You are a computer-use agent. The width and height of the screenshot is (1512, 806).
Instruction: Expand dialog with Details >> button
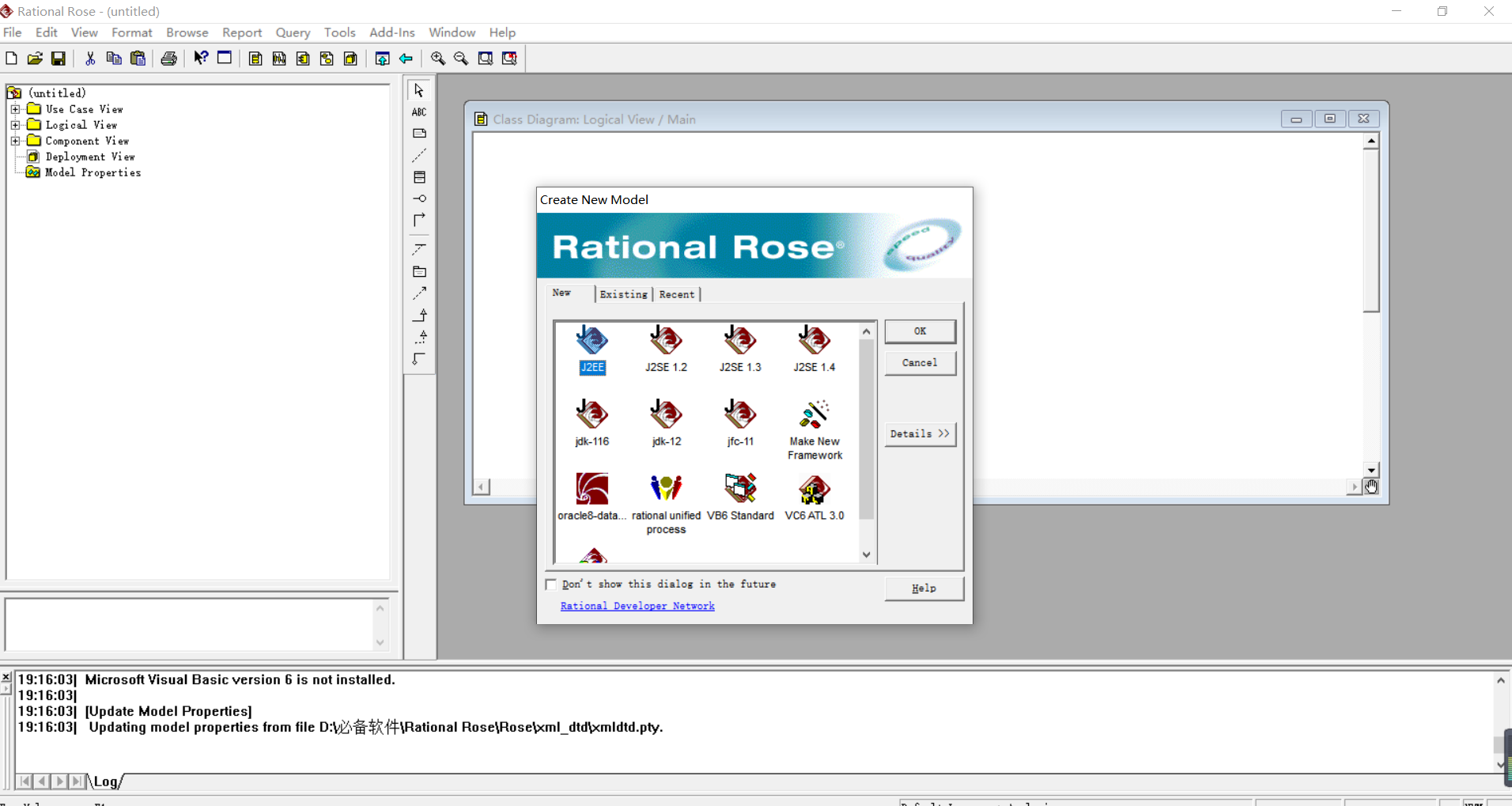(920, 433)
